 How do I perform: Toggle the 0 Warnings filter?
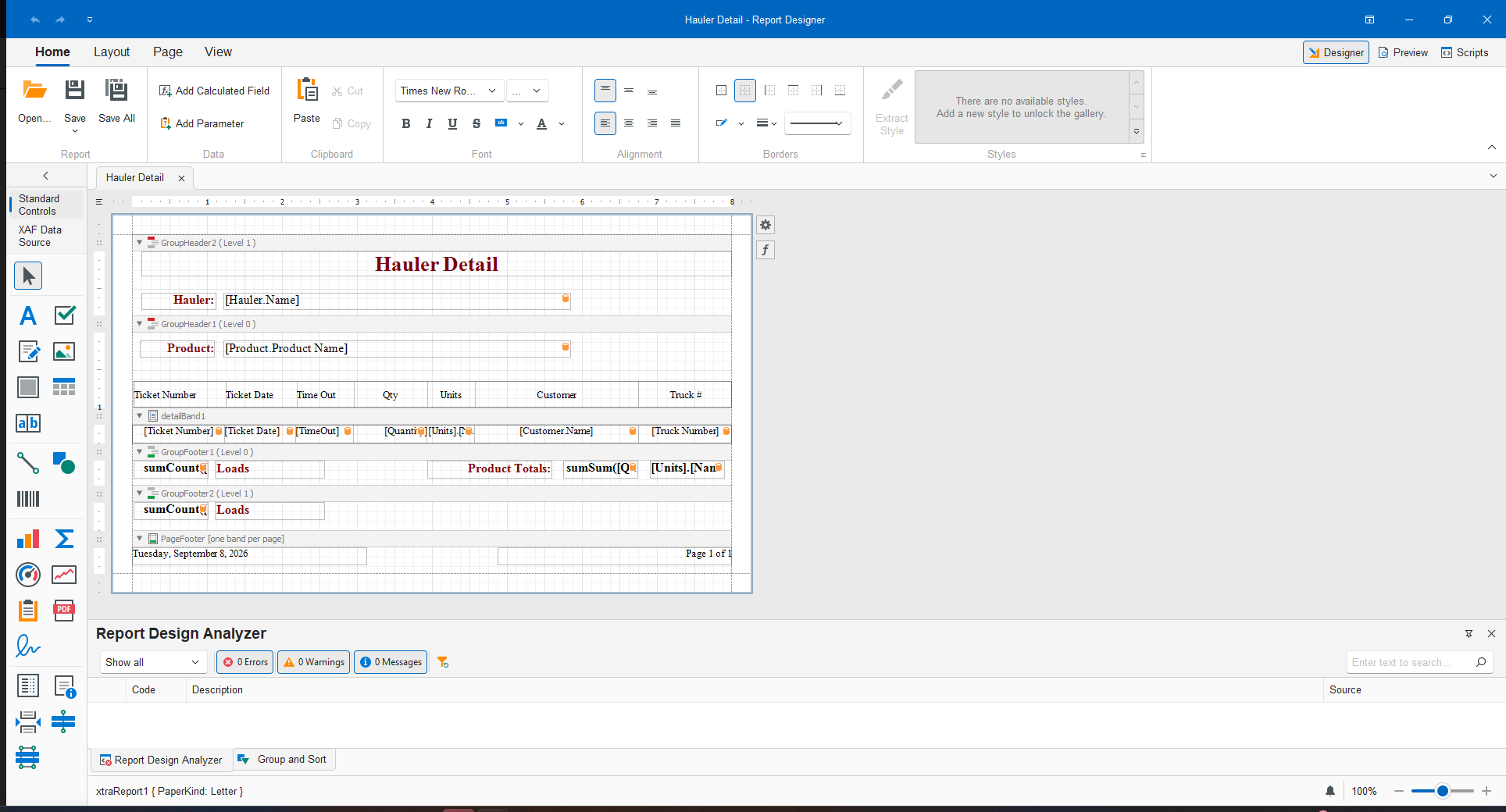(314, 662)
